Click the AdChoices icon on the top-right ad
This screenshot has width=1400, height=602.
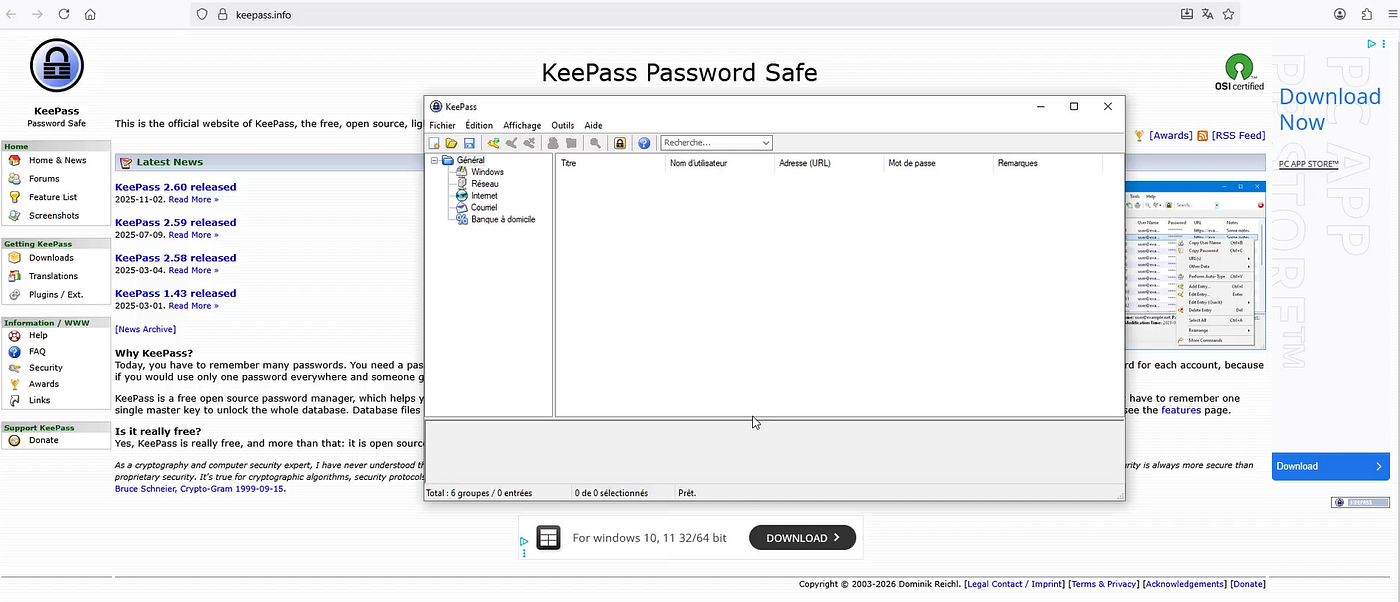point(1373,43)
